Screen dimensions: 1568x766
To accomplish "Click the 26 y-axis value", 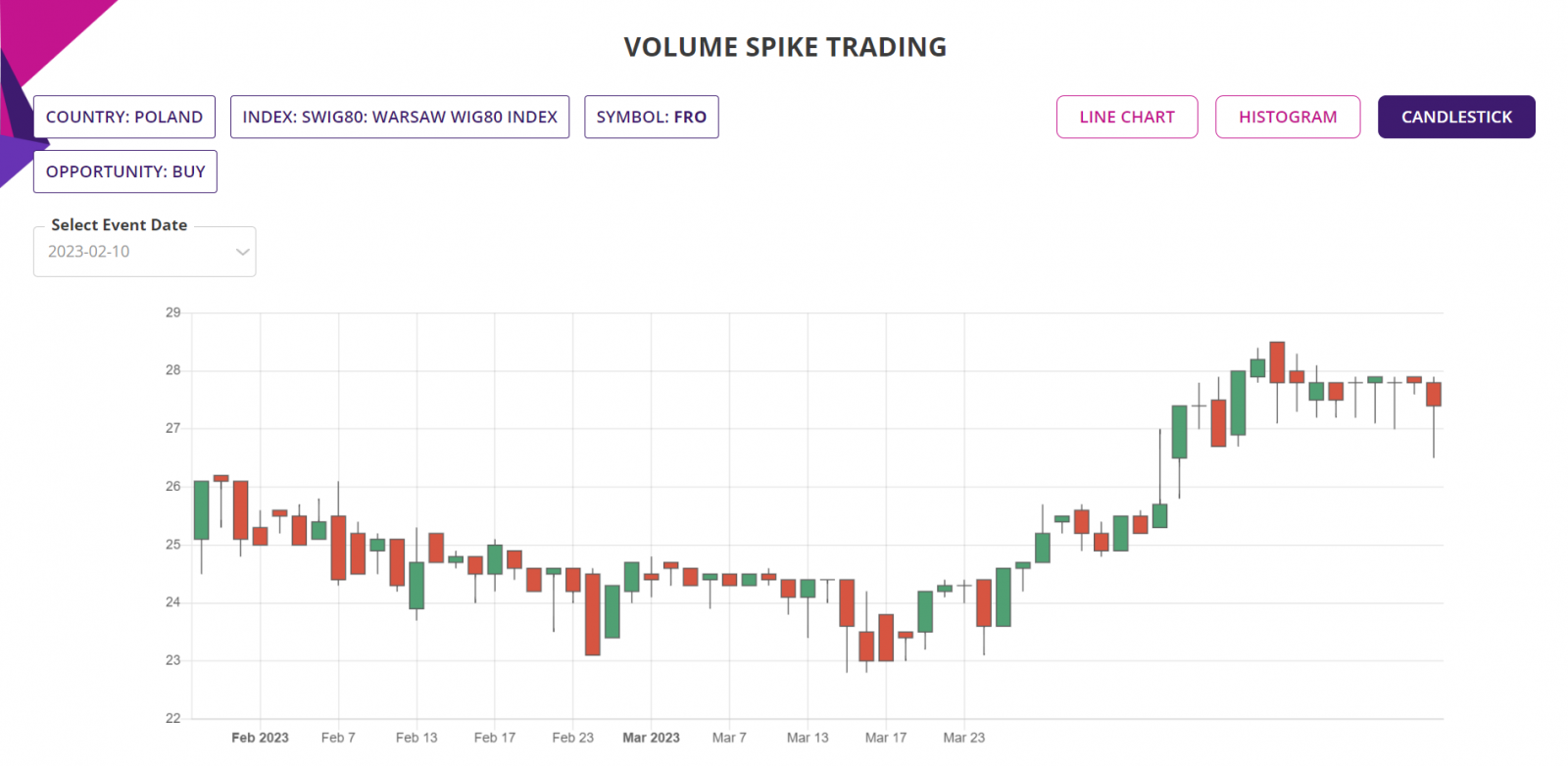I will 173,486.
